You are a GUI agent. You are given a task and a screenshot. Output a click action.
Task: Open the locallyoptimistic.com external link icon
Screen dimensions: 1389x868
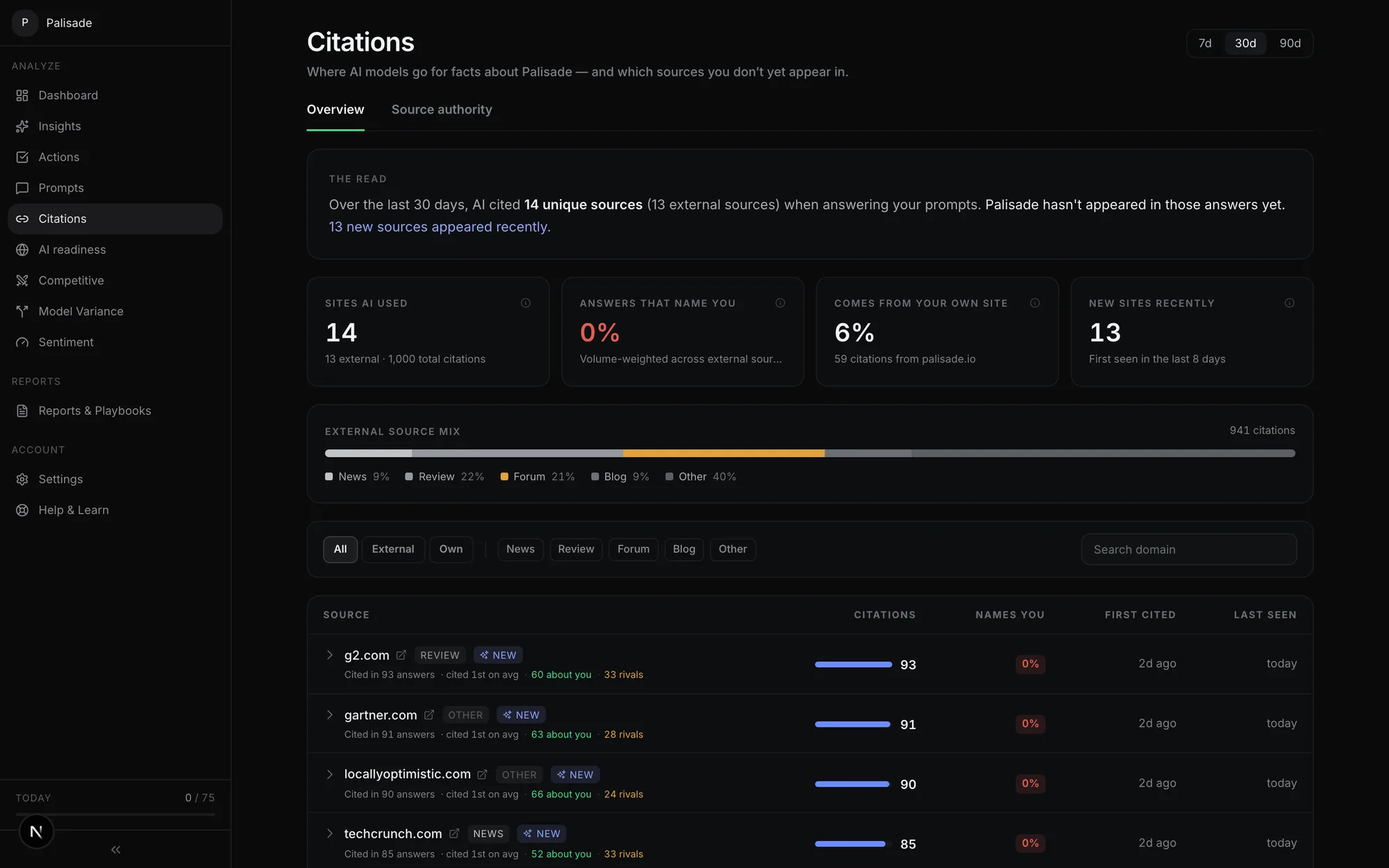(483, 774)
